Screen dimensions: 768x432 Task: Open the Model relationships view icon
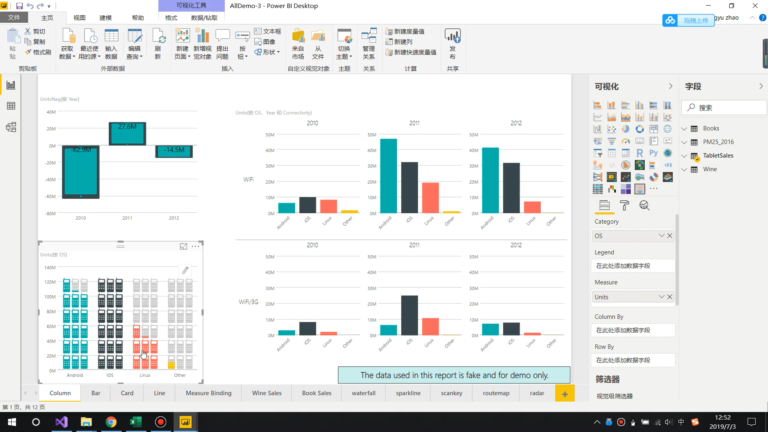click(x=11, y=127)
